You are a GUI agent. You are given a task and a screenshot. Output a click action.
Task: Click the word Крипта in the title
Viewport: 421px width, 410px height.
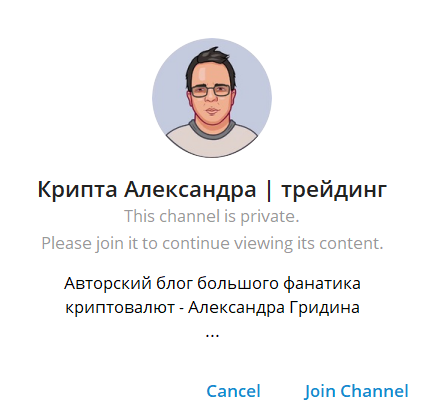point(77,190)
